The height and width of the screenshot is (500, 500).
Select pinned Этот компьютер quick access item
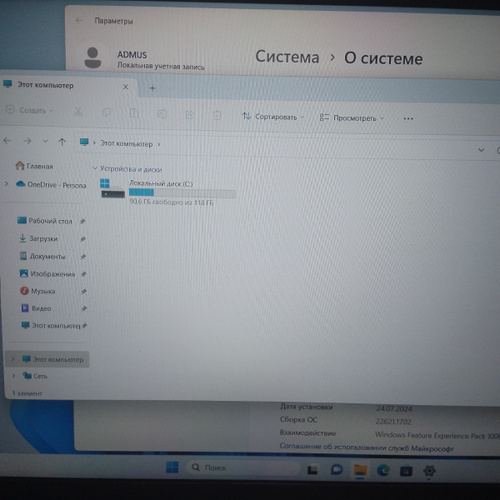(x=51, y=325)
